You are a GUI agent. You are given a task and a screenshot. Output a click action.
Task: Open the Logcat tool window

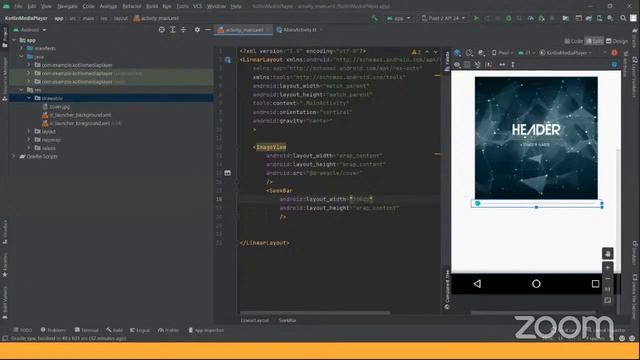[x=140, y=330]
